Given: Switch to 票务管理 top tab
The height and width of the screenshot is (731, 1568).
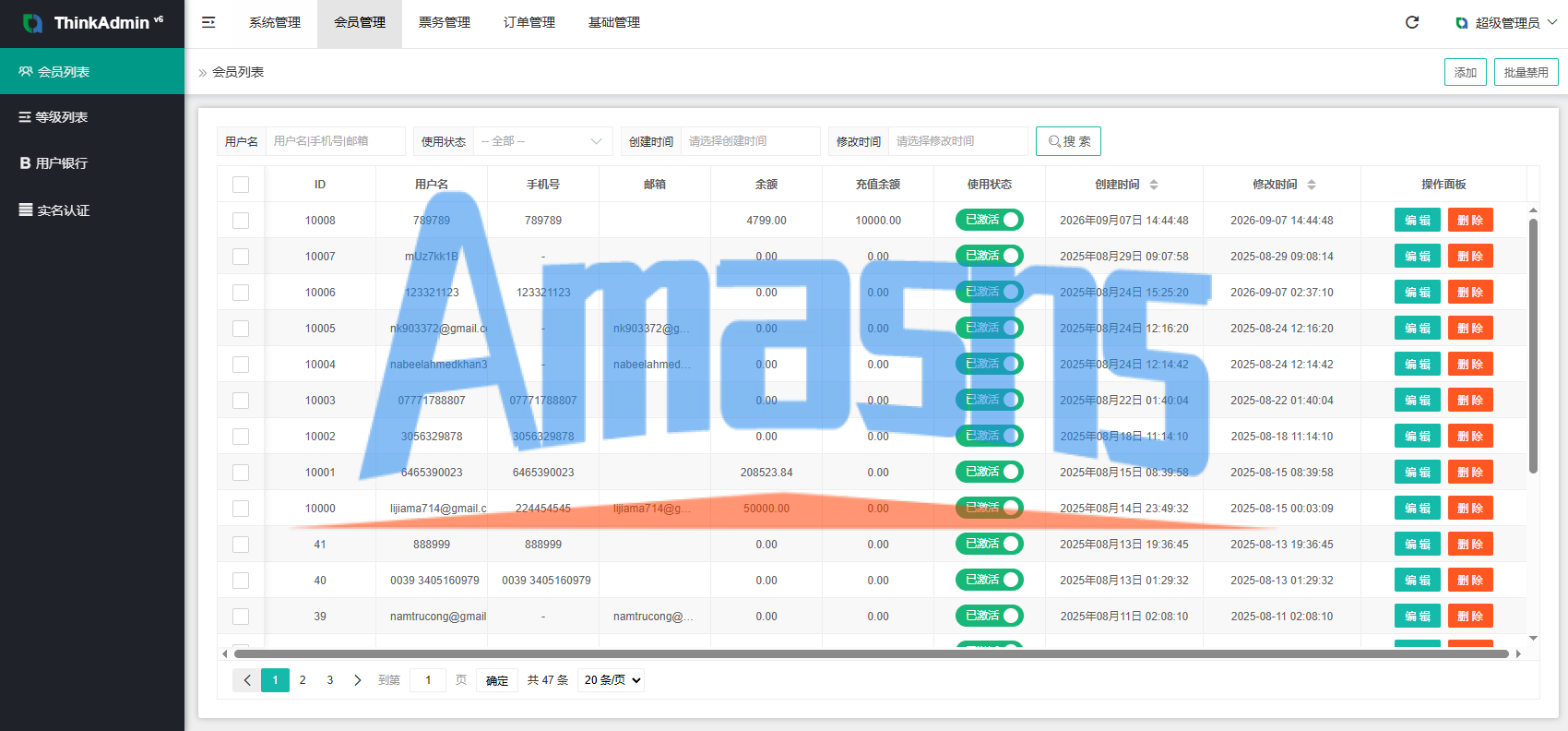Looking at the screenshot, I should pyautogui.click(x=445, y=23).
